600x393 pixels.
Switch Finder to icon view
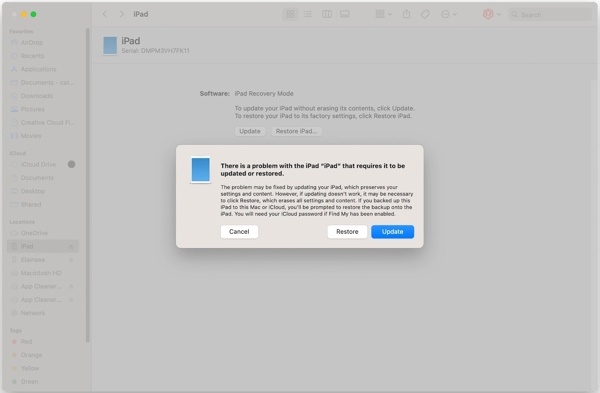point(290,14)
